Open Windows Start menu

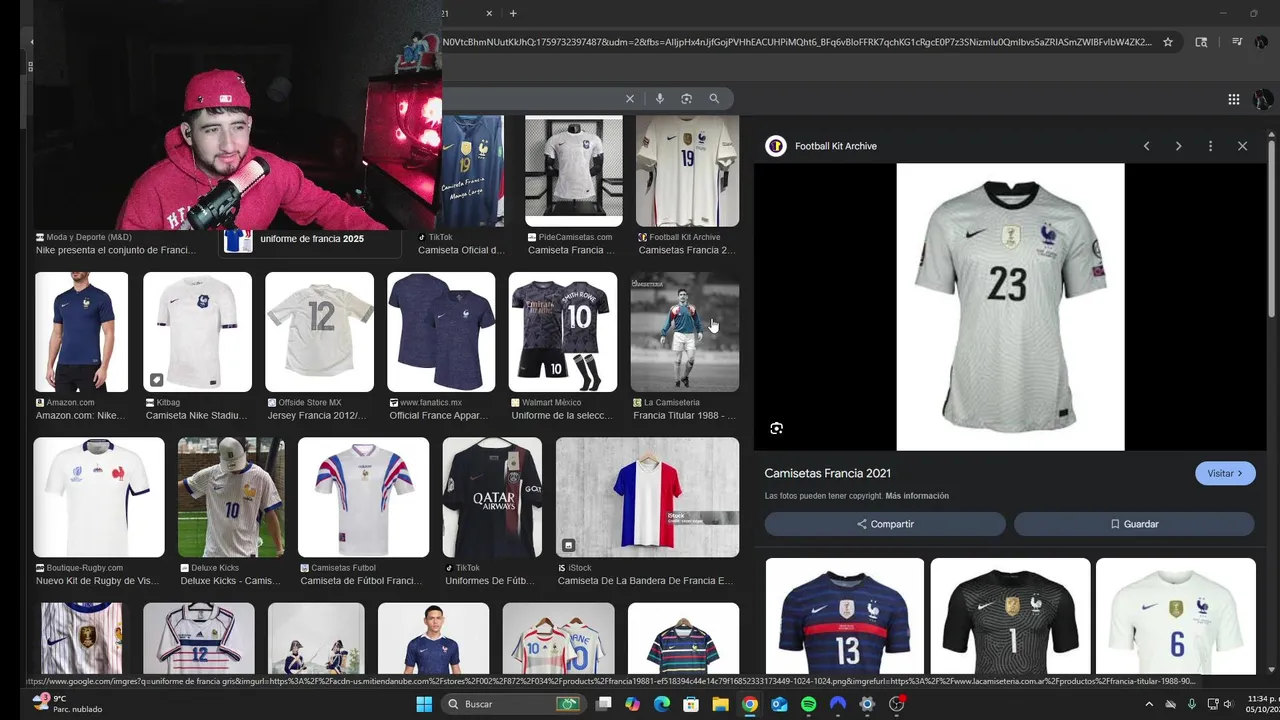pyautogui.click(x=424, y=704)
